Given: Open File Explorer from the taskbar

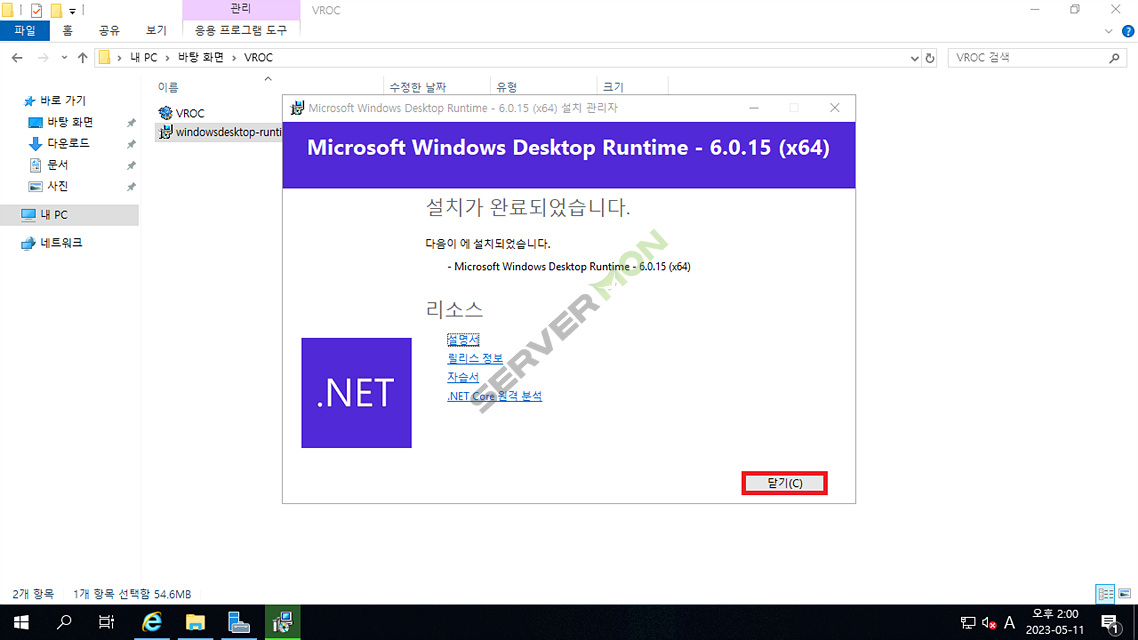Looking at the screenshot, I should click(195, 622).
